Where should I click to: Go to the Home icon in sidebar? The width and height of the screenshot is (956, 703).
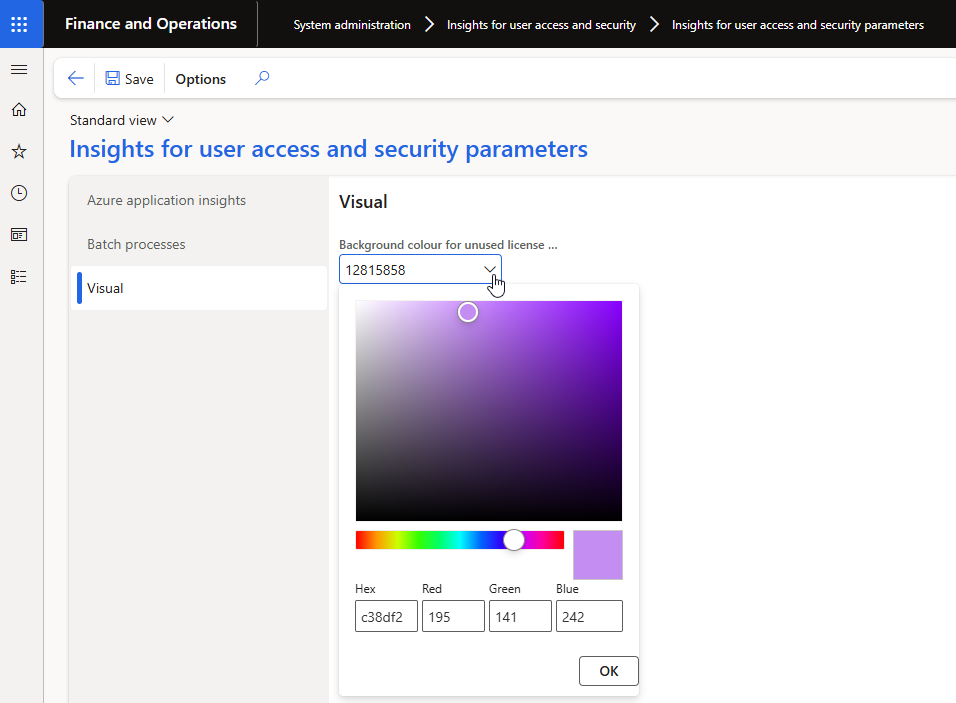click(x=19, y=110)
